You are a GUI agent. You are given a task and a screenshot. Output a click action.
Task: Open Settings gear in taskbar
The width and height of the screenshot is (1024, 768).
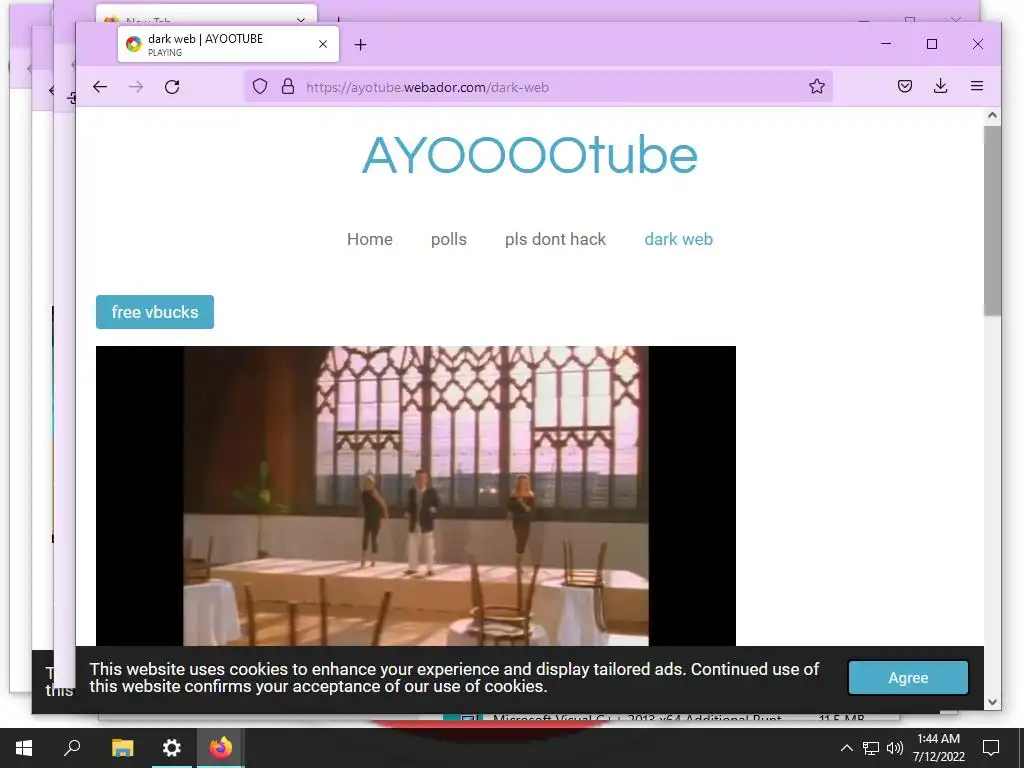click(171, 748)
